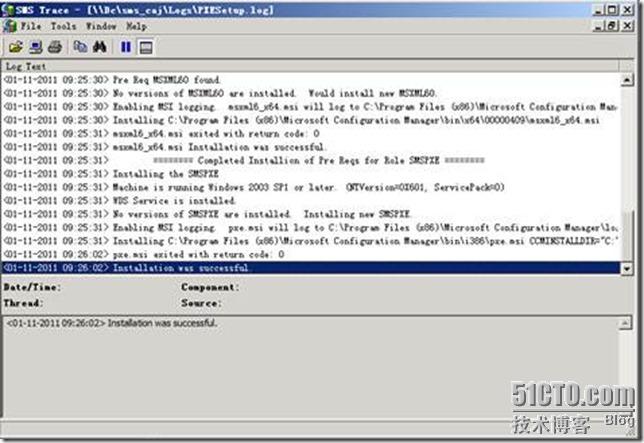The width and height of the screenshot is (644, 443).
Task: Open the File menu
Action: coord(31,26)
